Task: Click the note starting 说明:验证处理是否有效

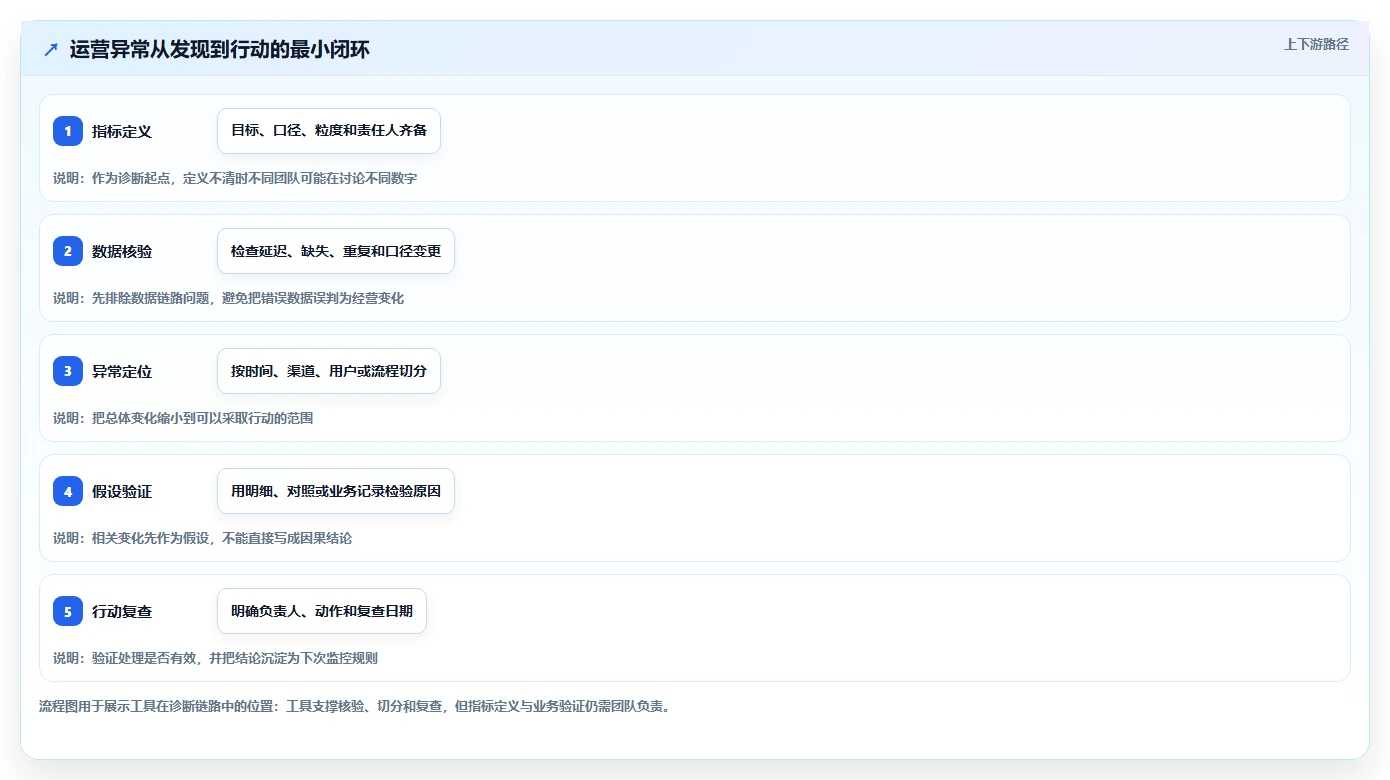Action: click(x=216, y=658)
